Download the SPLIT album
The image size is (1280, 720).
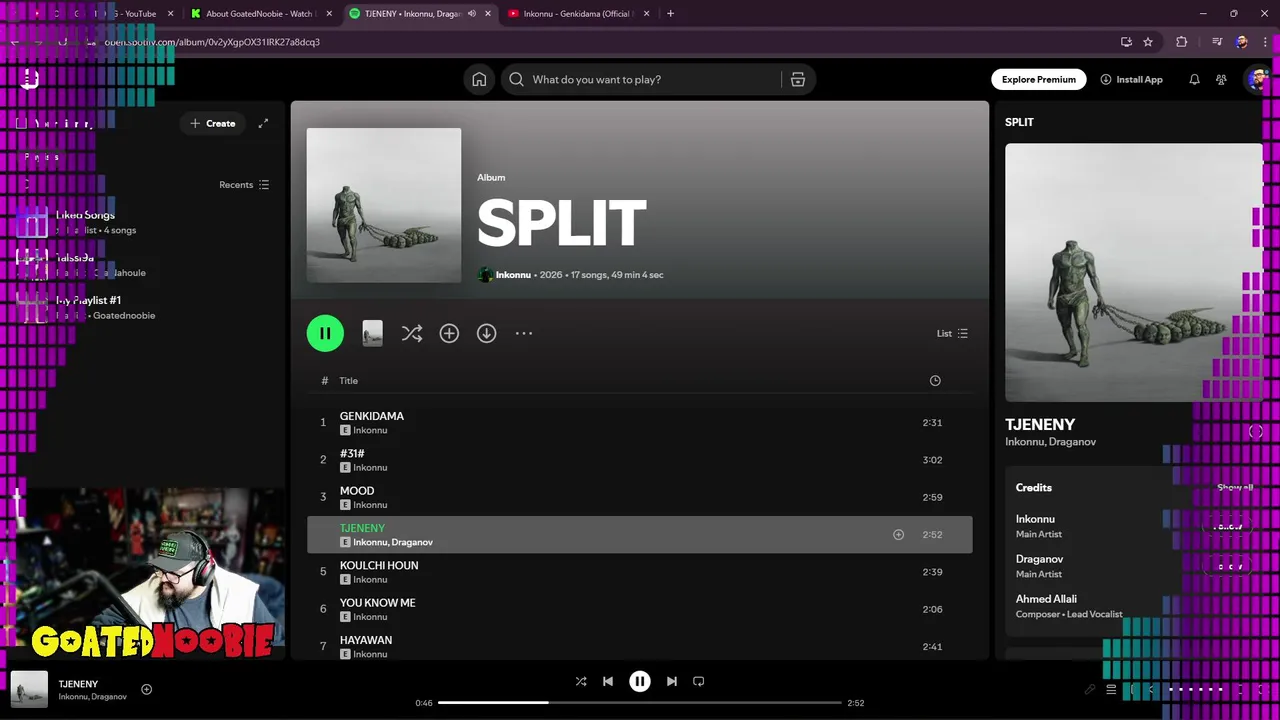click(486, 333)
